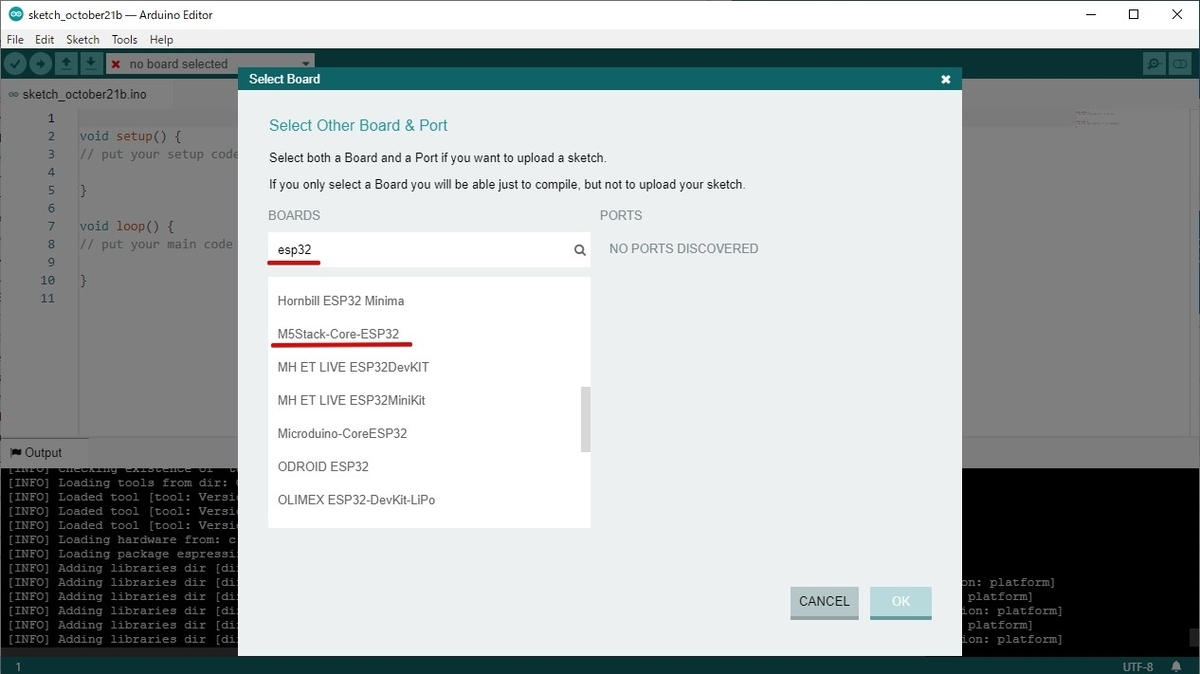Viewport: 1200px width, 674px height.
Task: Click line number 1 in status bar
Action: tap(17, 666)
